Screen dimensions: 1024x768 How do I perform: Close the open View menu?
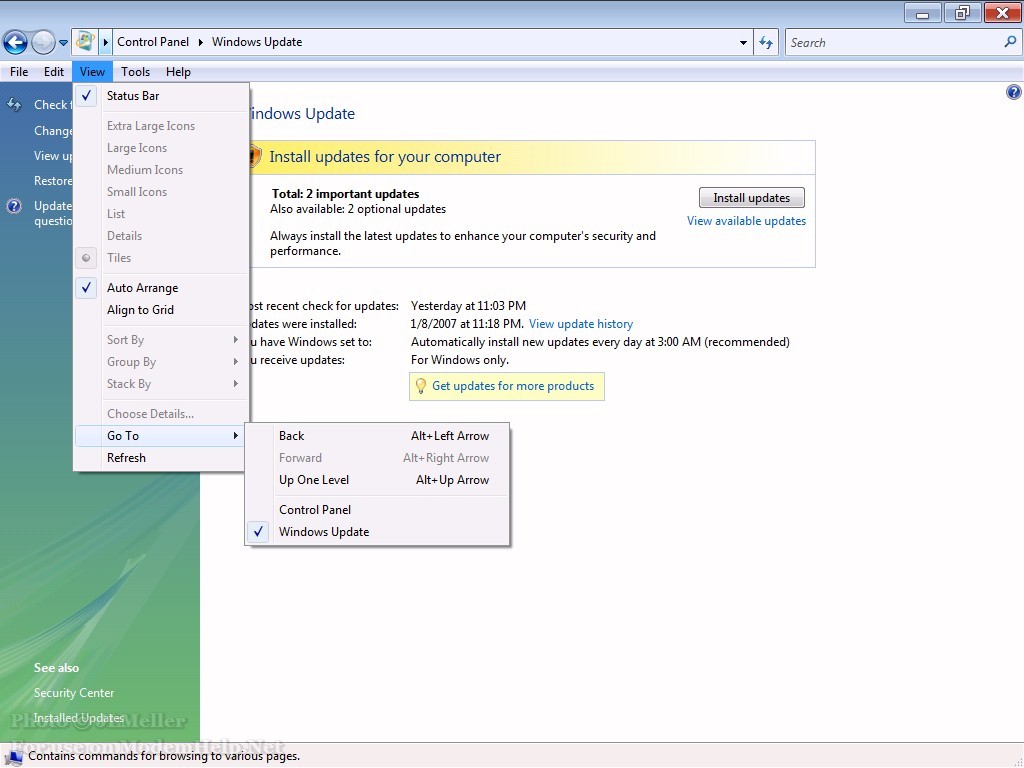coord(92,72)
